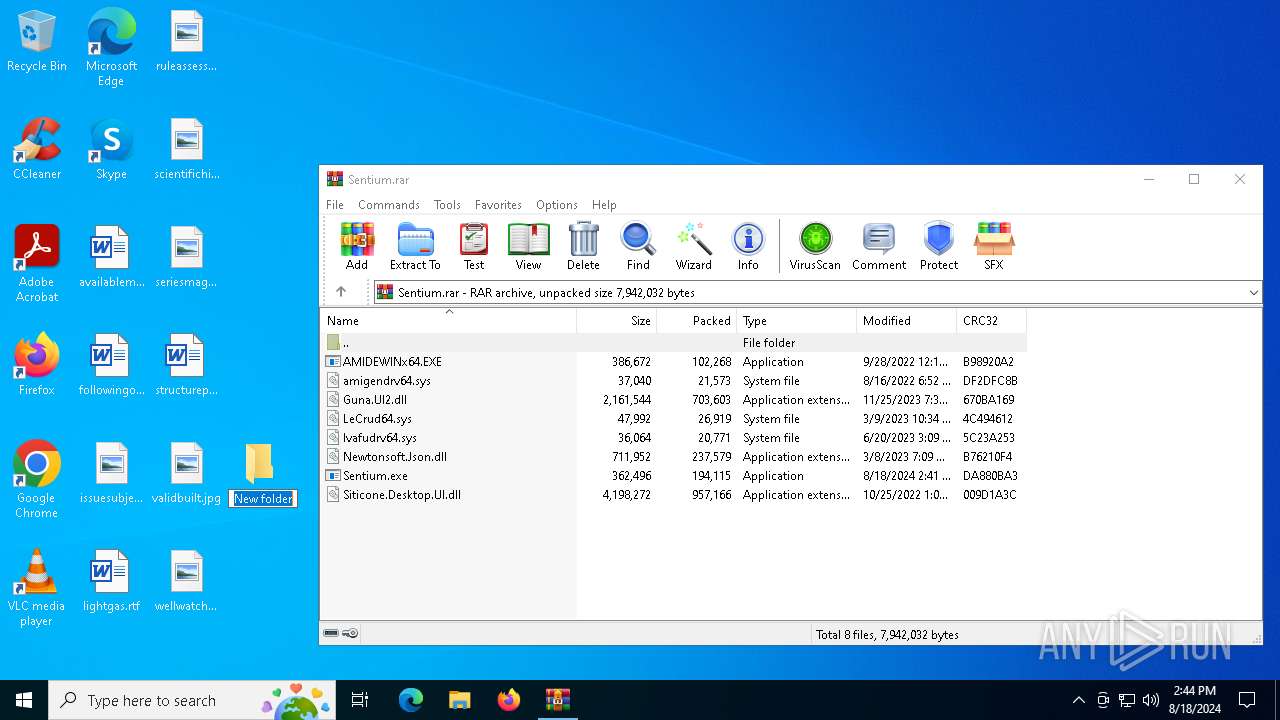The image size is (1280, 720).
Task: Click the WinRAR taskbar button
Action: [x=557, y=700]
